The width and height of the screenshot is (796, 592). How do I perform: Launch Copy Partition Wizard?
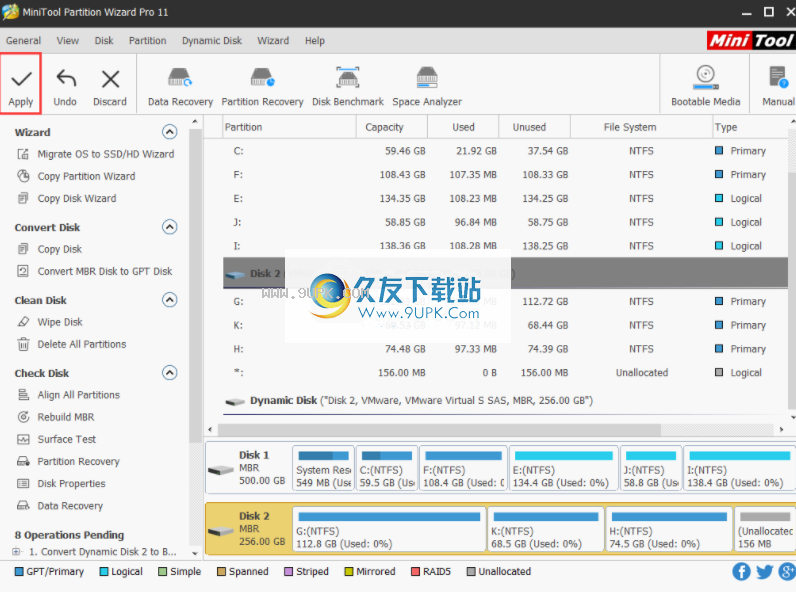(77, 176)
